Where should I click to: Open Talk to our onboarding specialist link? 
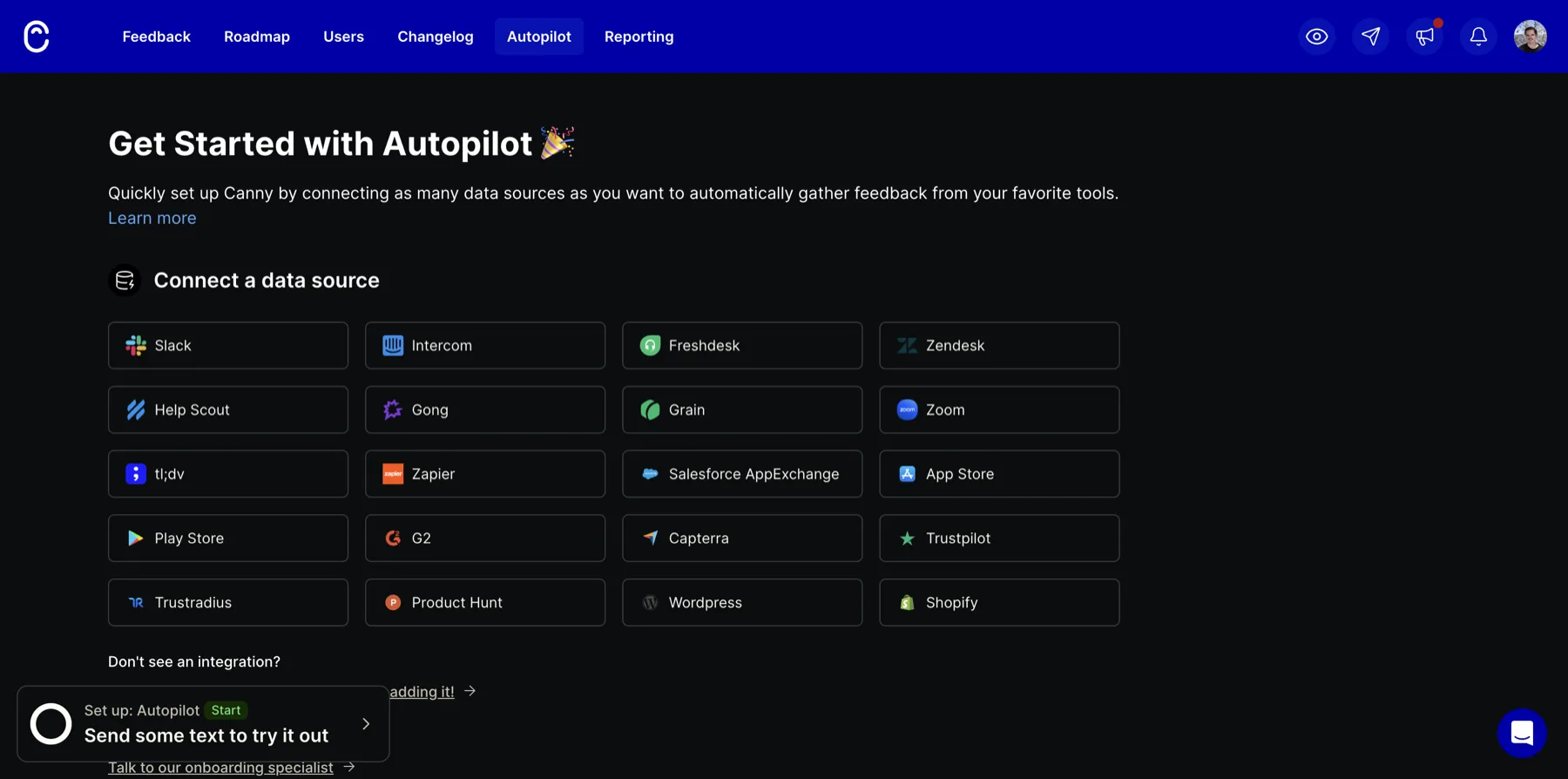click(220, 768)
